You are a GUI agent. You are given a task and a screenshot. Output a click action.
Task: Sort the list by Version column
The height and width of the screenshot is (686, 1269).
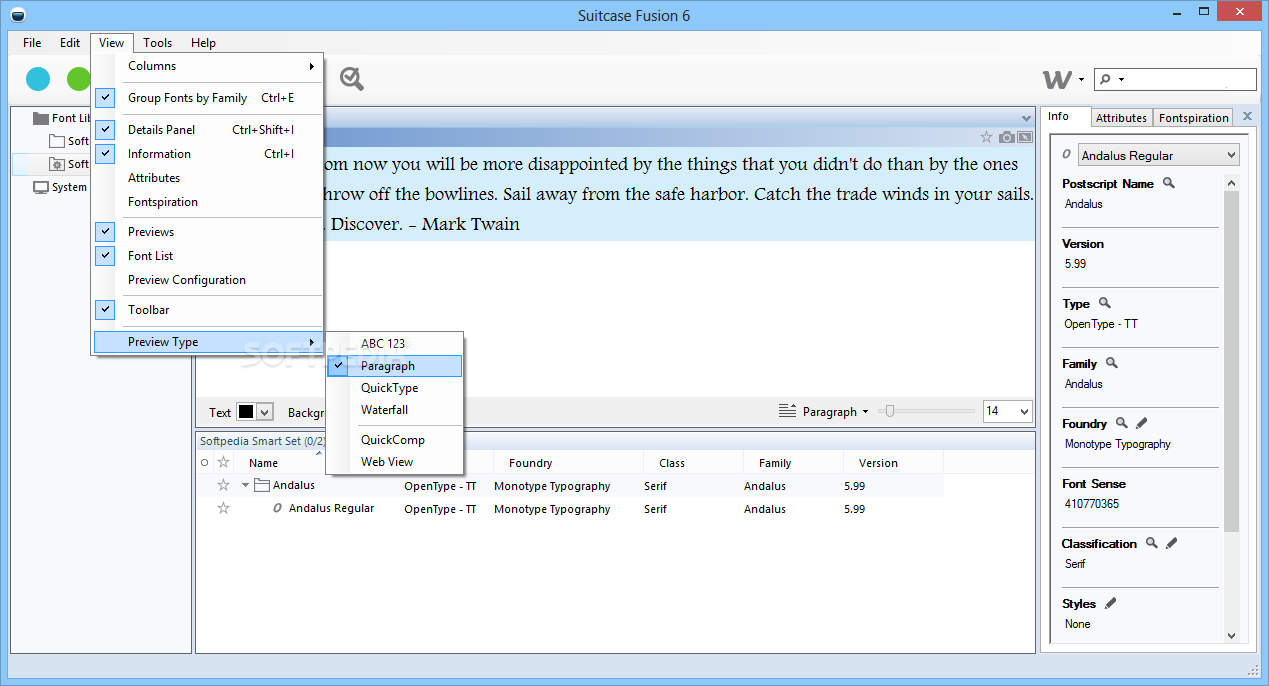pyautogui.click(x=893, y=463)
